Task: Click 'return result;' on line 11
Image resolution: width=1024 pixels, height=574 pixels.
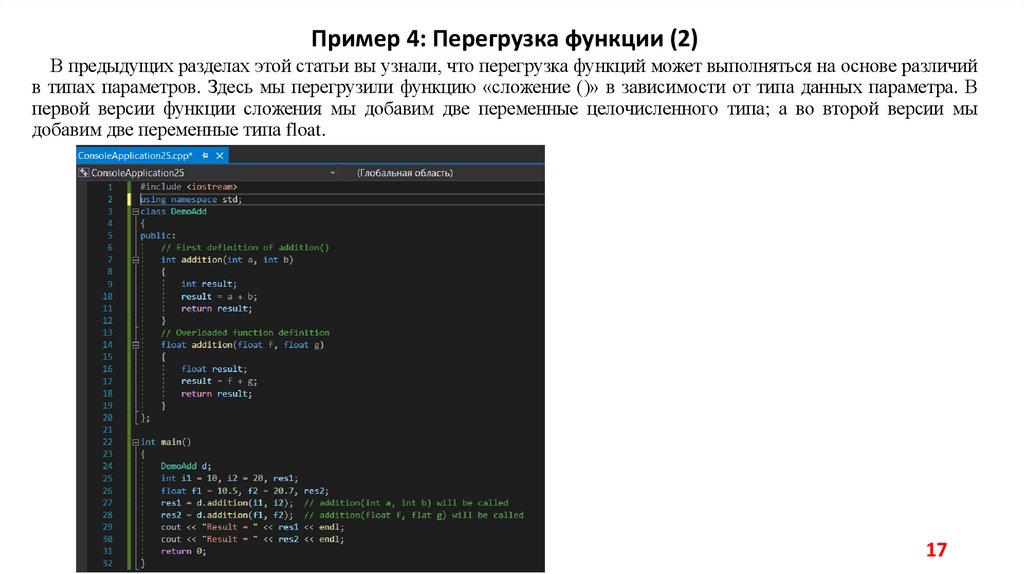Action: pyautogui.click(x=216, y=308)
